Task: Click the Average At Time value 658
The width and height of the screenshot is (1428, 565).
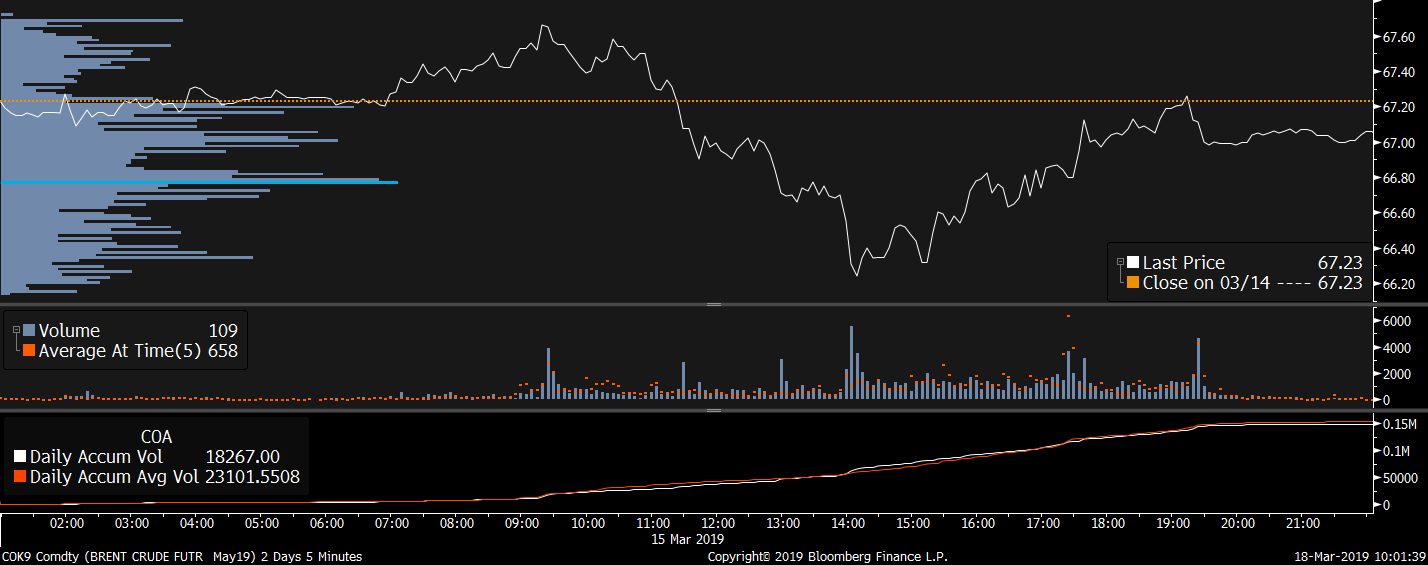Action: (x=223, y=351)
